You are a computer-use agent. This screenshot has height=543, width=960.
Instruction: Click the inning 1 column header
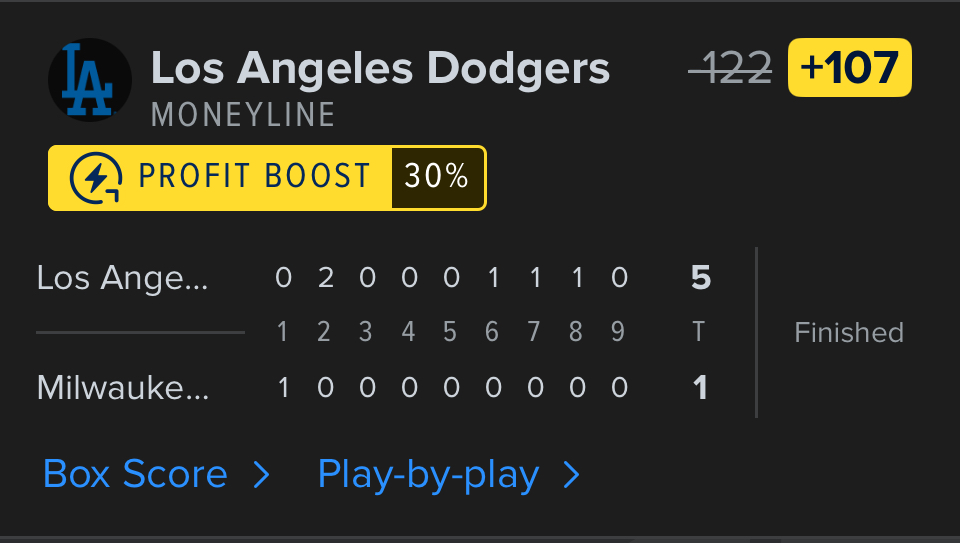[x=283, y=332]
